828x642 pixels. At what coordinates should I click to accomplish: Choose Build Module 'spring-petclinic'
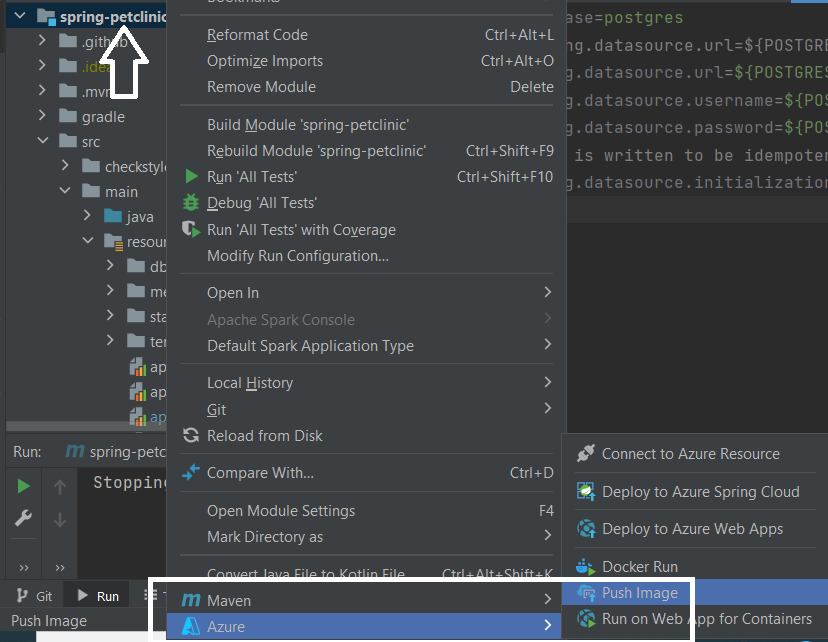367,125
